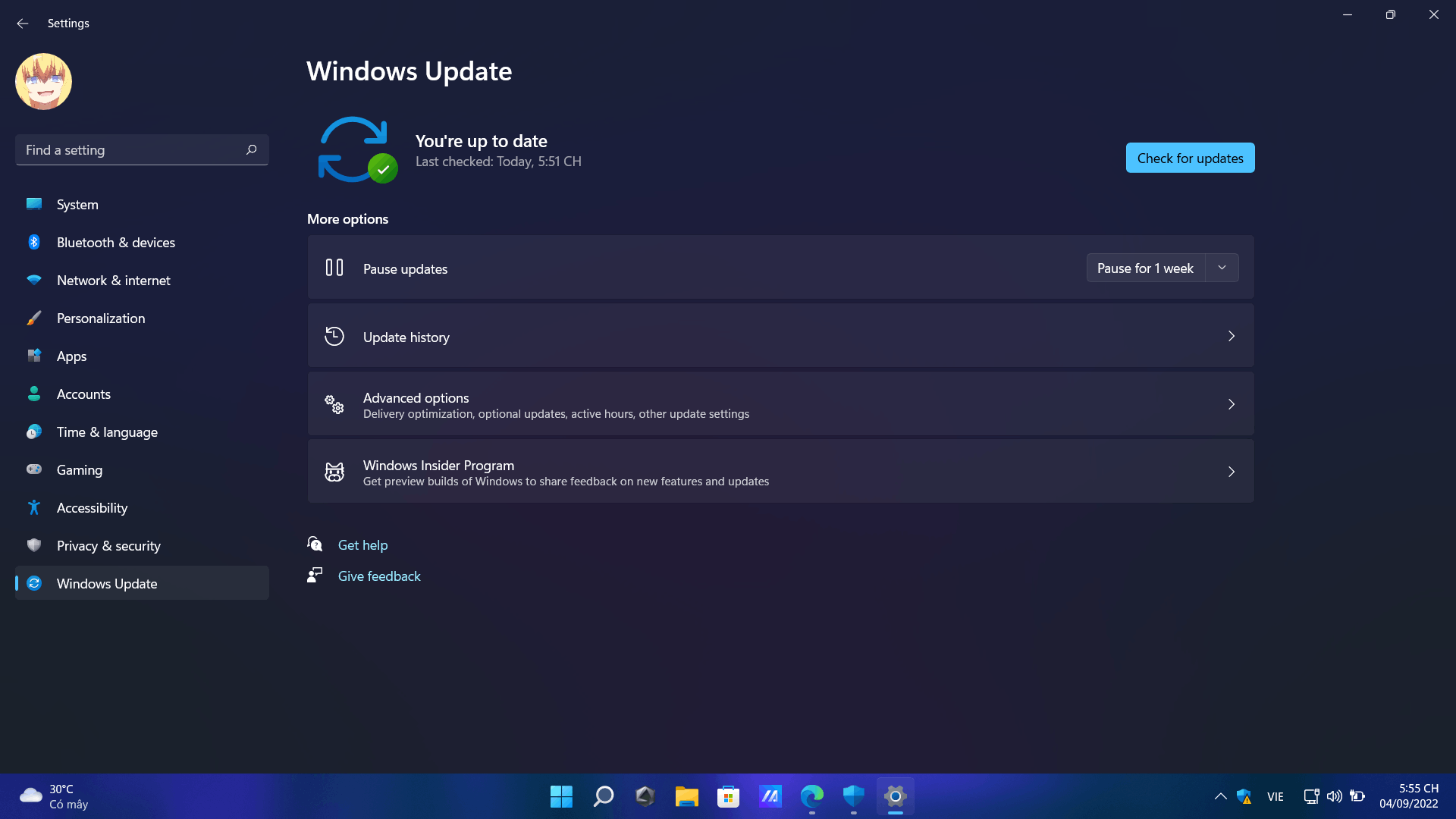Open Gaming settings from sidebar
Image resolution: width=1456 pixels, height=819 pixels.
pos(79,469)
